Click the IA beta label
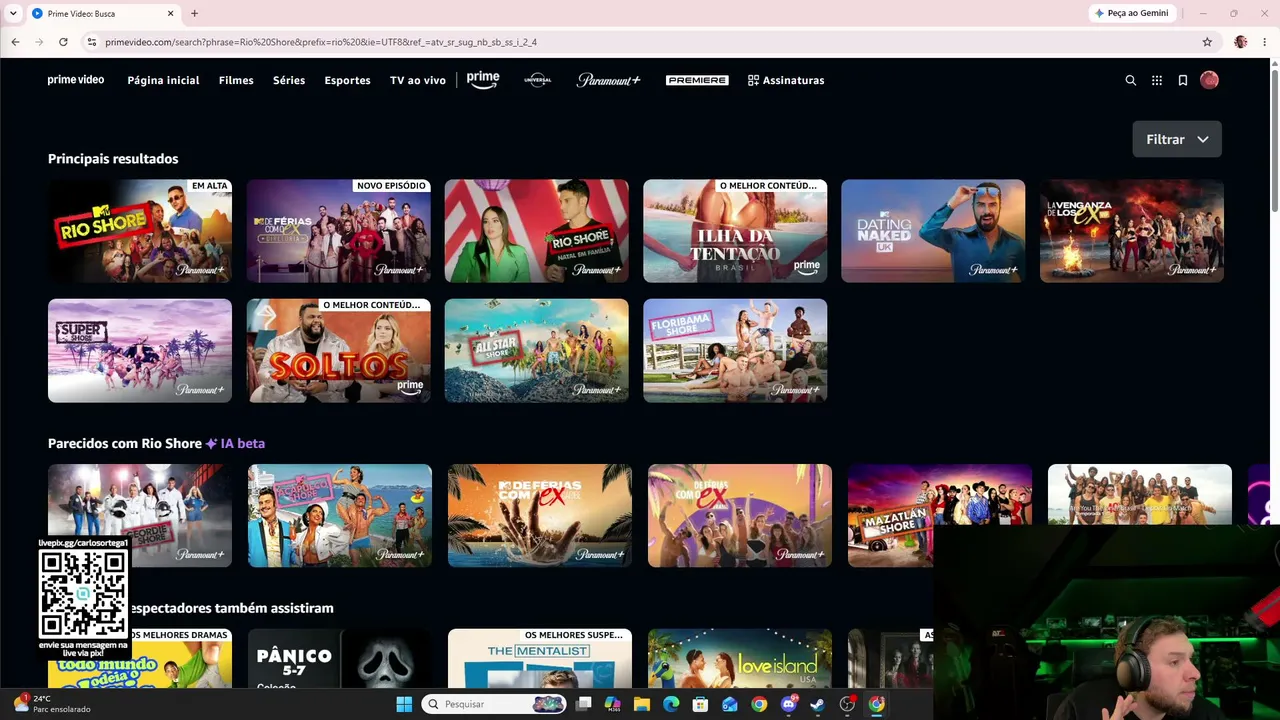 (235, 443)
